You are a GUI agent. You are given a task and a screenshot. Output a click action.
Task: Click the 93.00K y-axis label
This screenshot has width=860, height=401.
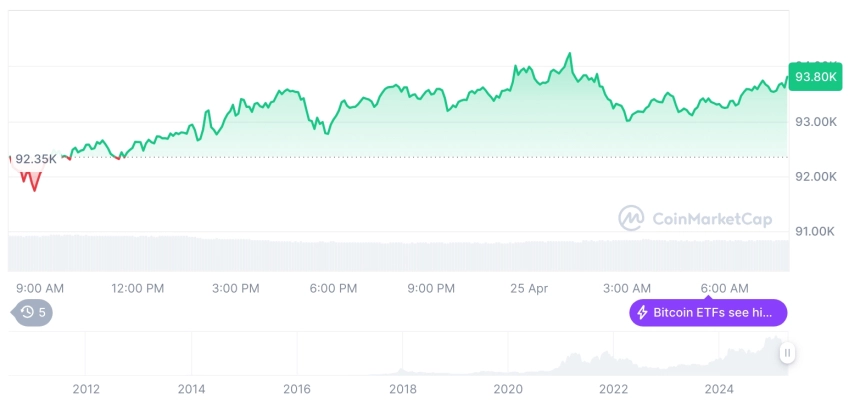[816, 122]
